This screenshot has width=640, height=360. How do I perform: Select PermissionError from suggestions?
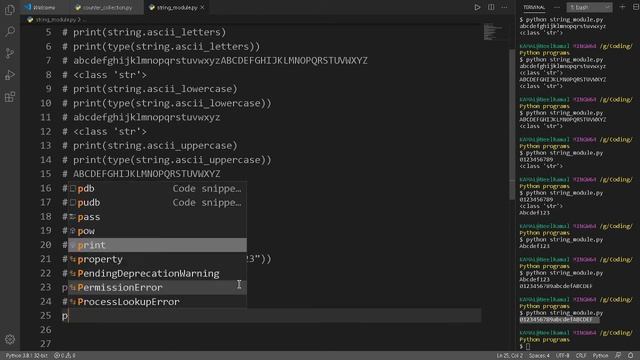(x=157, y=287)
